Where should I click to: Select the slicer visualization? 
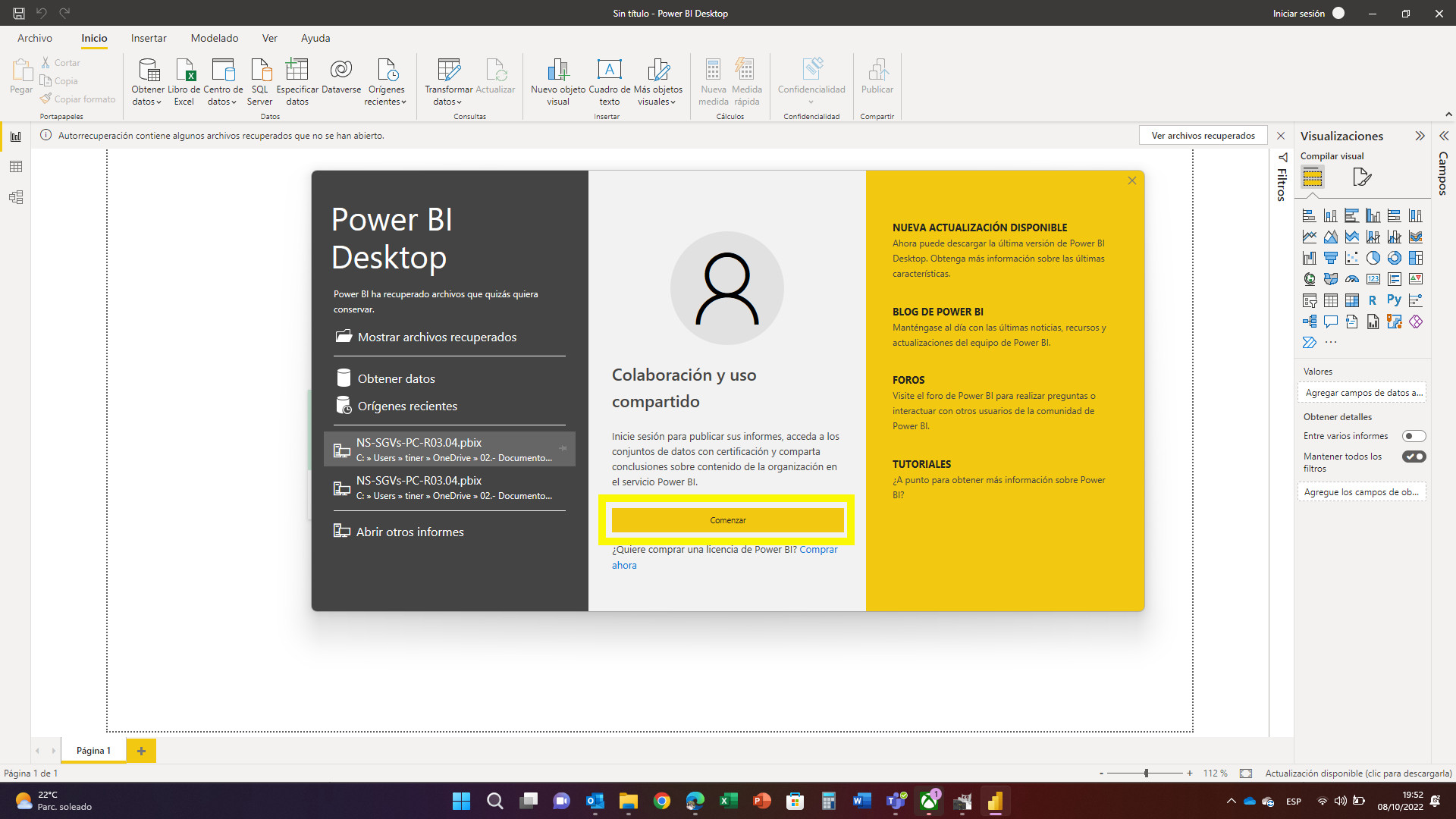point(1310,300)
